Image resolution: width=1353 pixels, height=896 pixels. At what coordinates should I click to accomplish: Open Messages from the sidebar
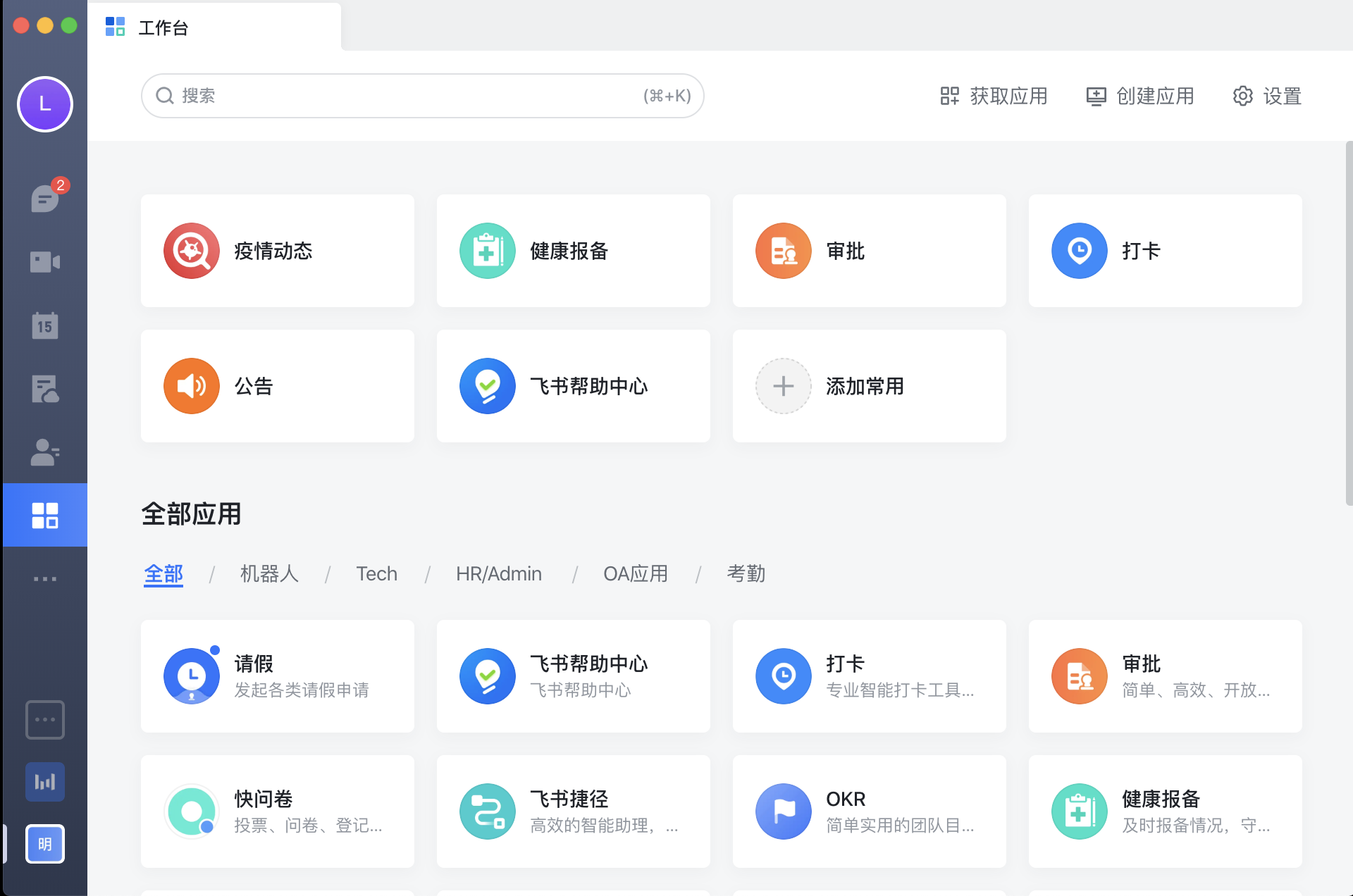tap(45, 198)
